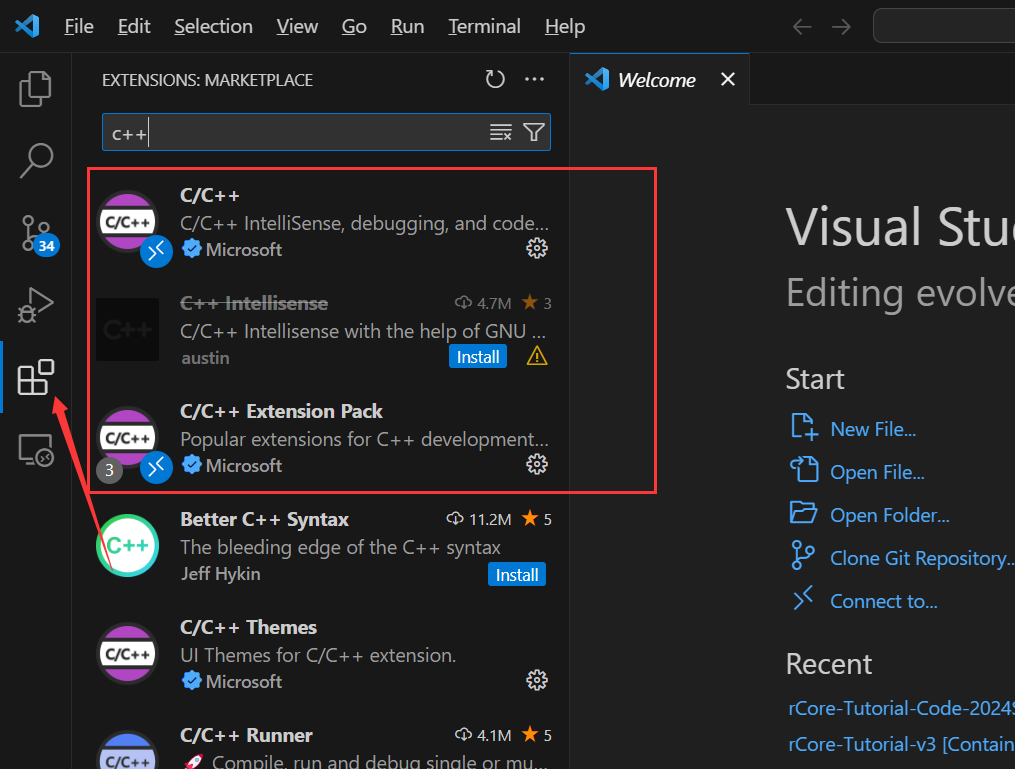Install the Better C++ Syntax extension
The image size is (1015, 769).
tap(517, 575)
